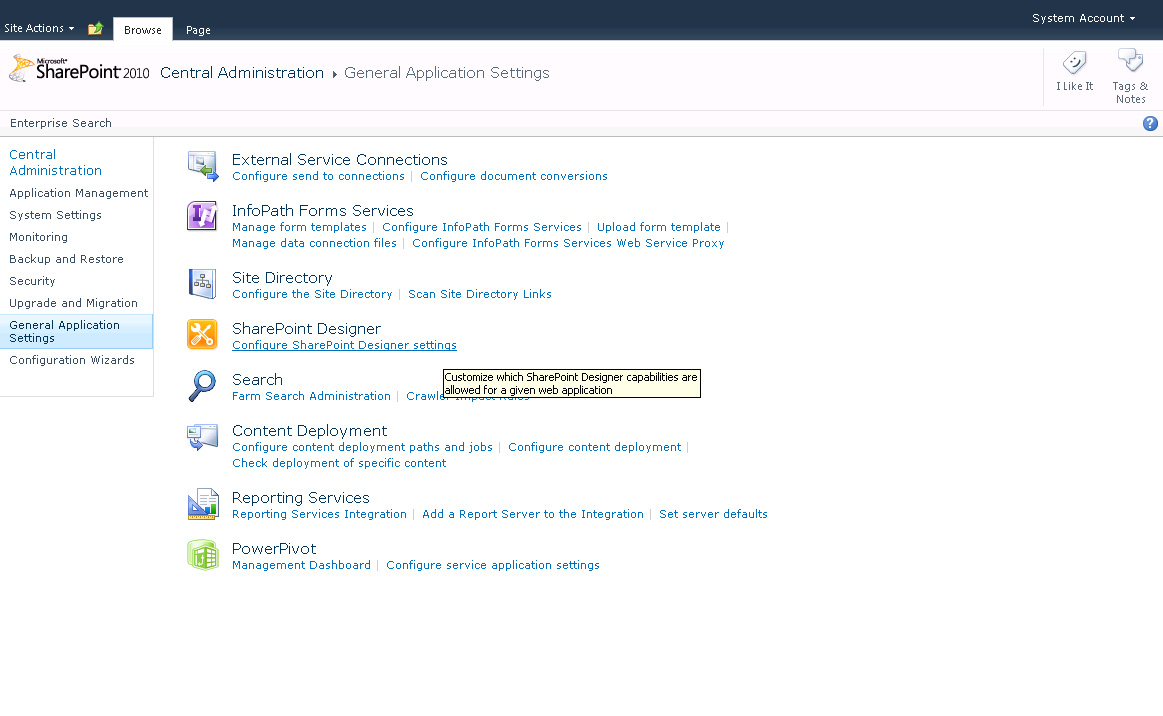The image size is (1163, 716).
Task: Go to Central Administration in sidebar
Action: (55, 162)
